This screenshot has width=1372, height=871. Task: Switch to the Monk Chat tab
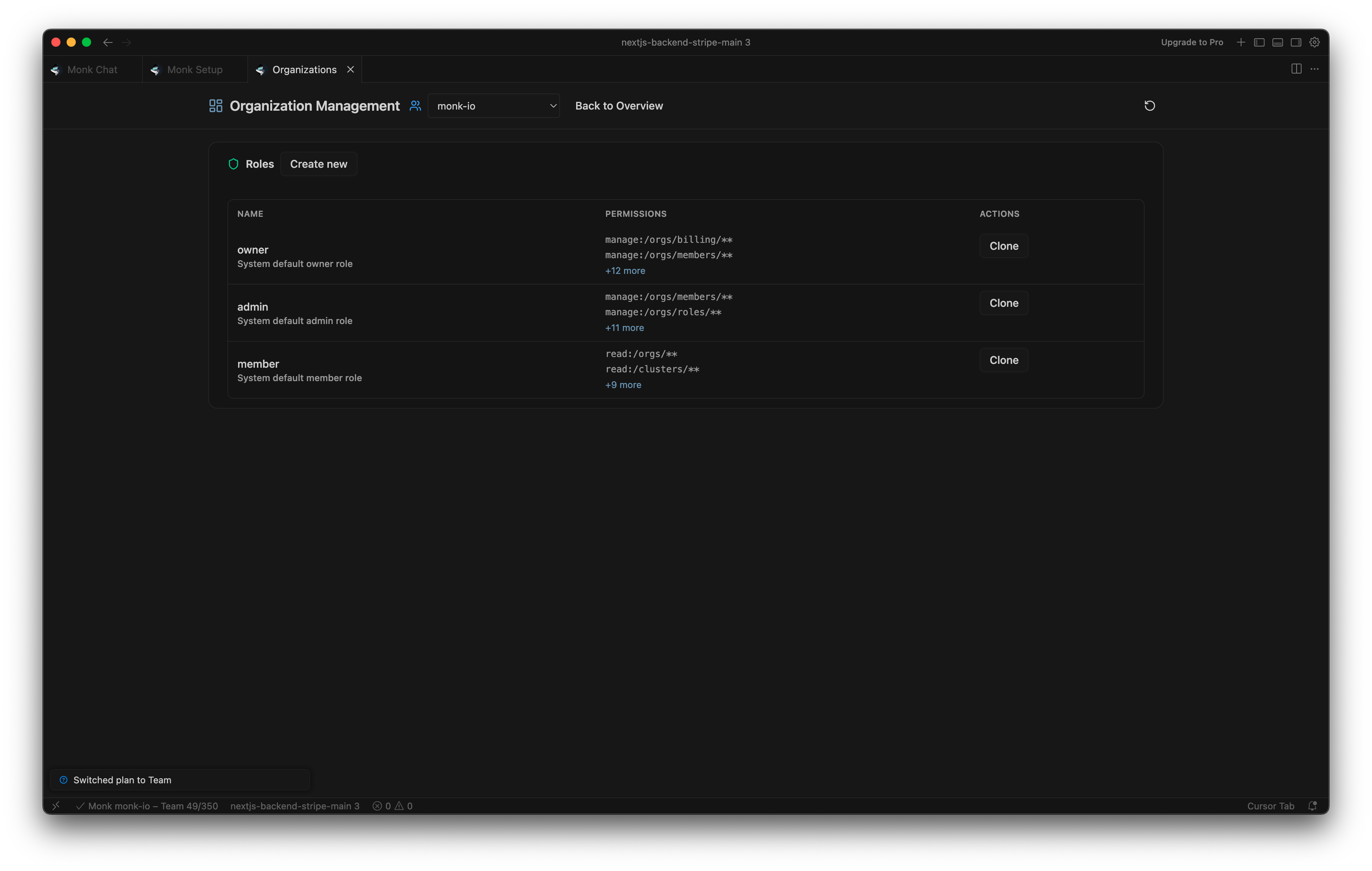point(92,70)
